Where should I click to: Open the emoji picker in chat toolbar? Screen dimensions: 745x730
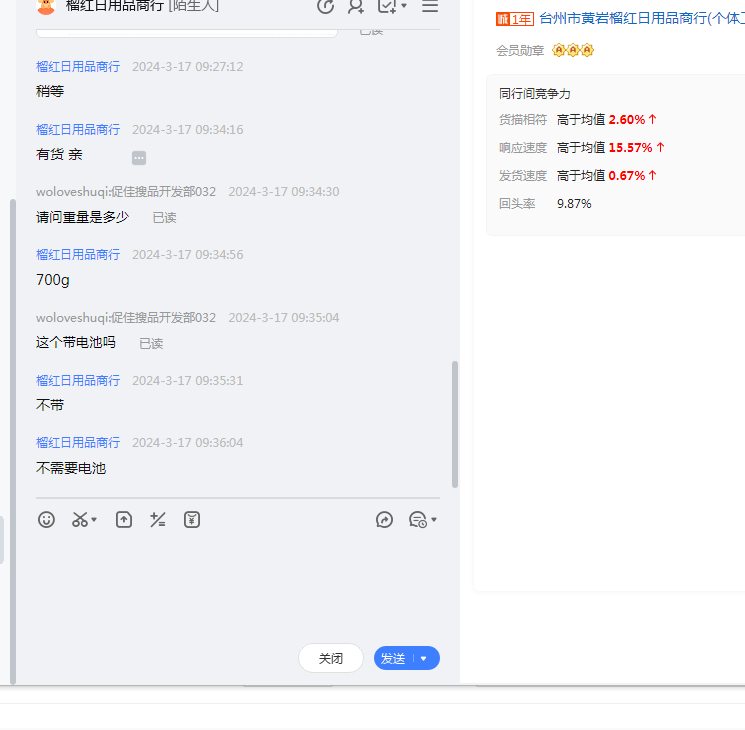[x=46, y=520]
